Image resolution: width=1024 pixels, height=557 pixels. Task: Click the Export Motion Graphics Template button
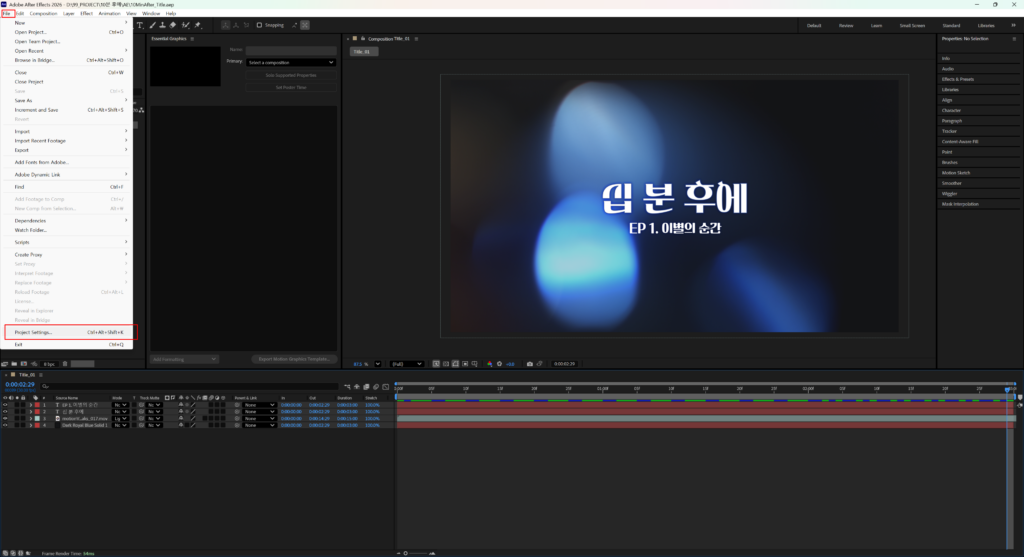point(293,358)
